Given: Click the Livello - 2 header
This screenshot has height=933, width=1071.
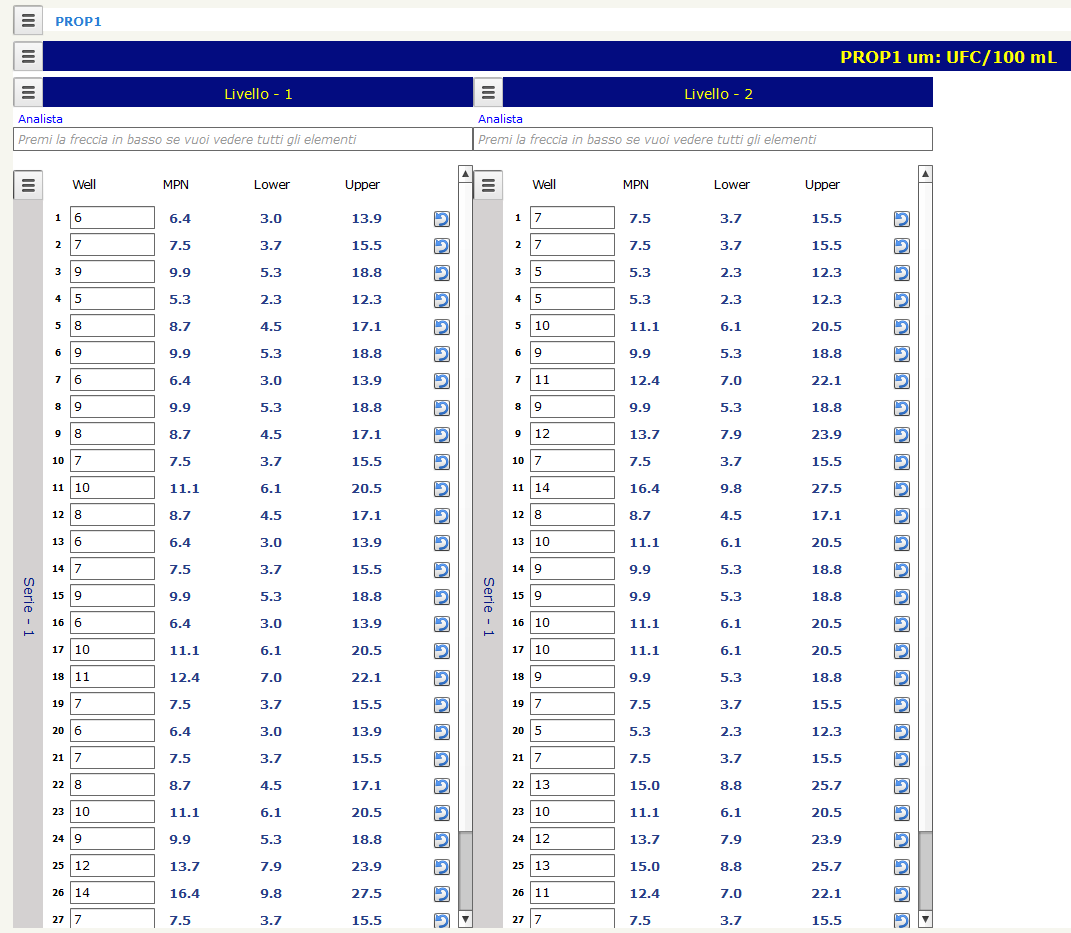Looking at the screenshot, I should coord(718,93).
